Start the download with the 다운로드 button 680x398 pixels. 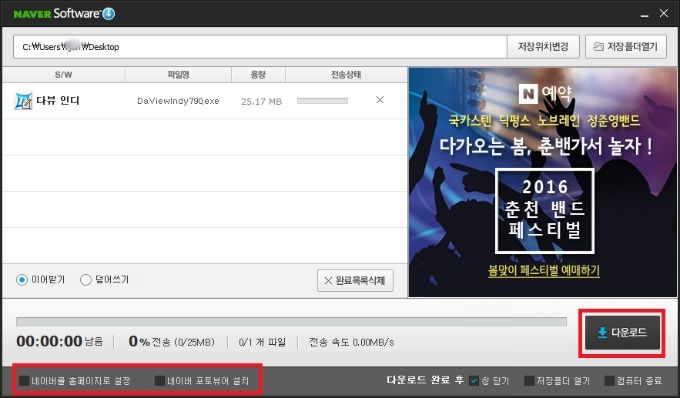point(622,333)
